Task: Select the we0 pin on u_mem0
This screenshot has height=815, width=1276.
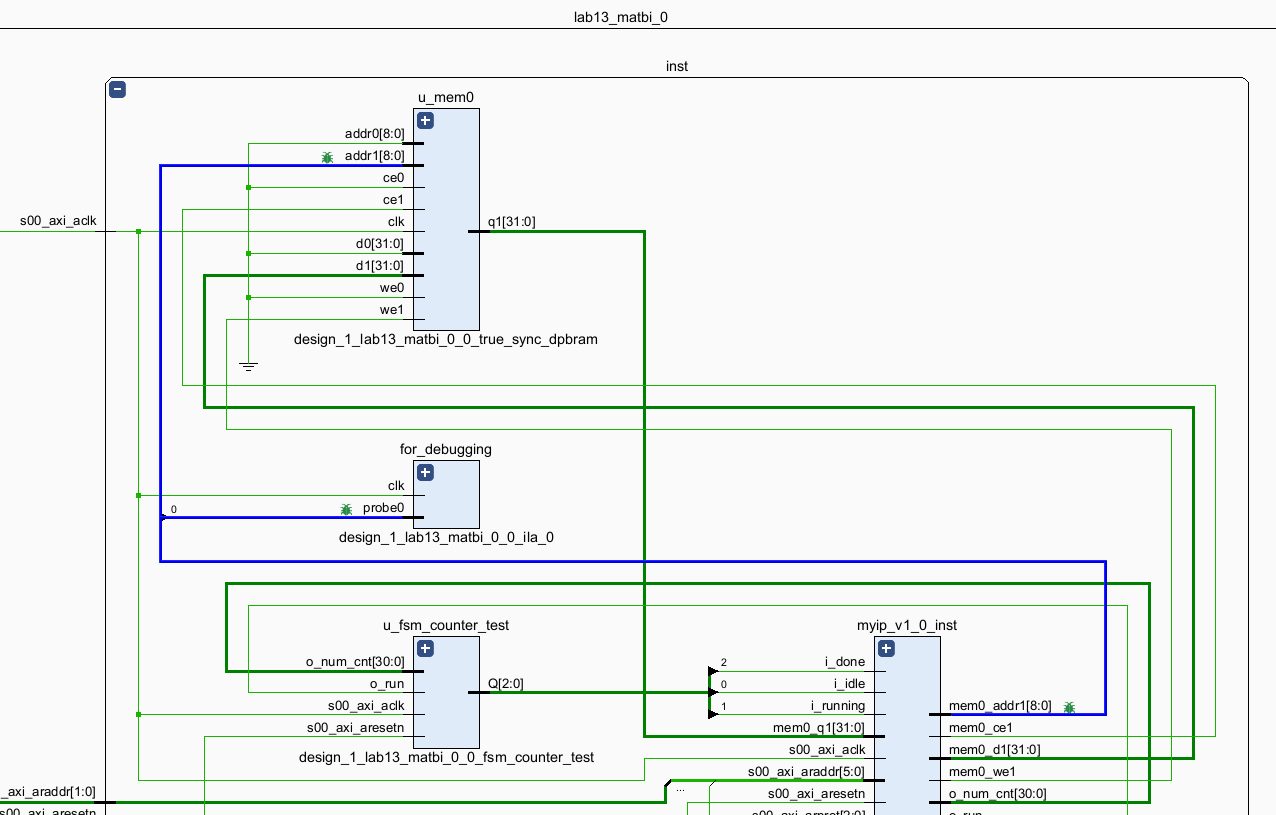Action: coord(392,288)
